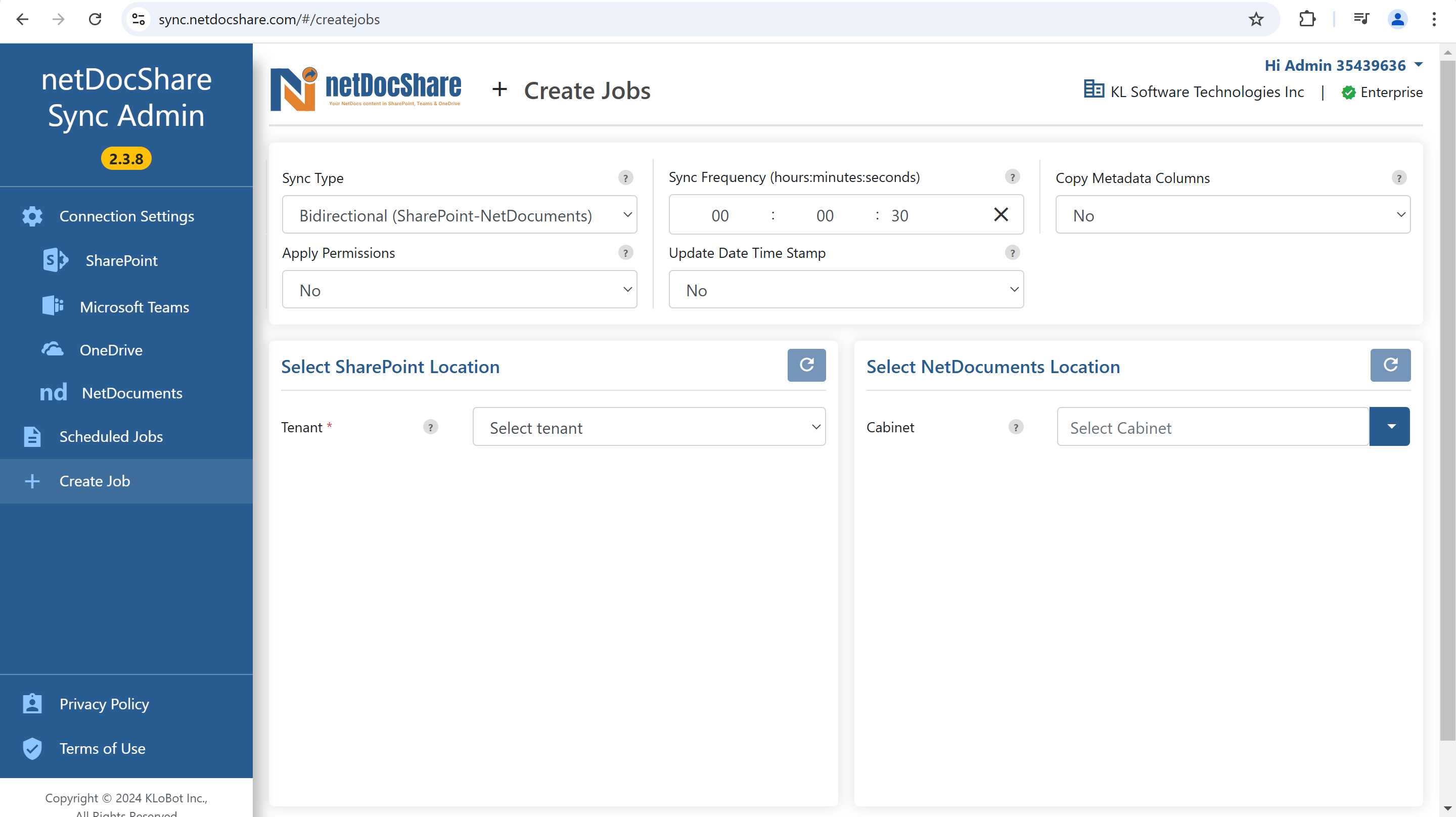Click the 2.3.8 version badge
Screen dimensions: 1456x817
pyautogui.click(x=126, y=159)
